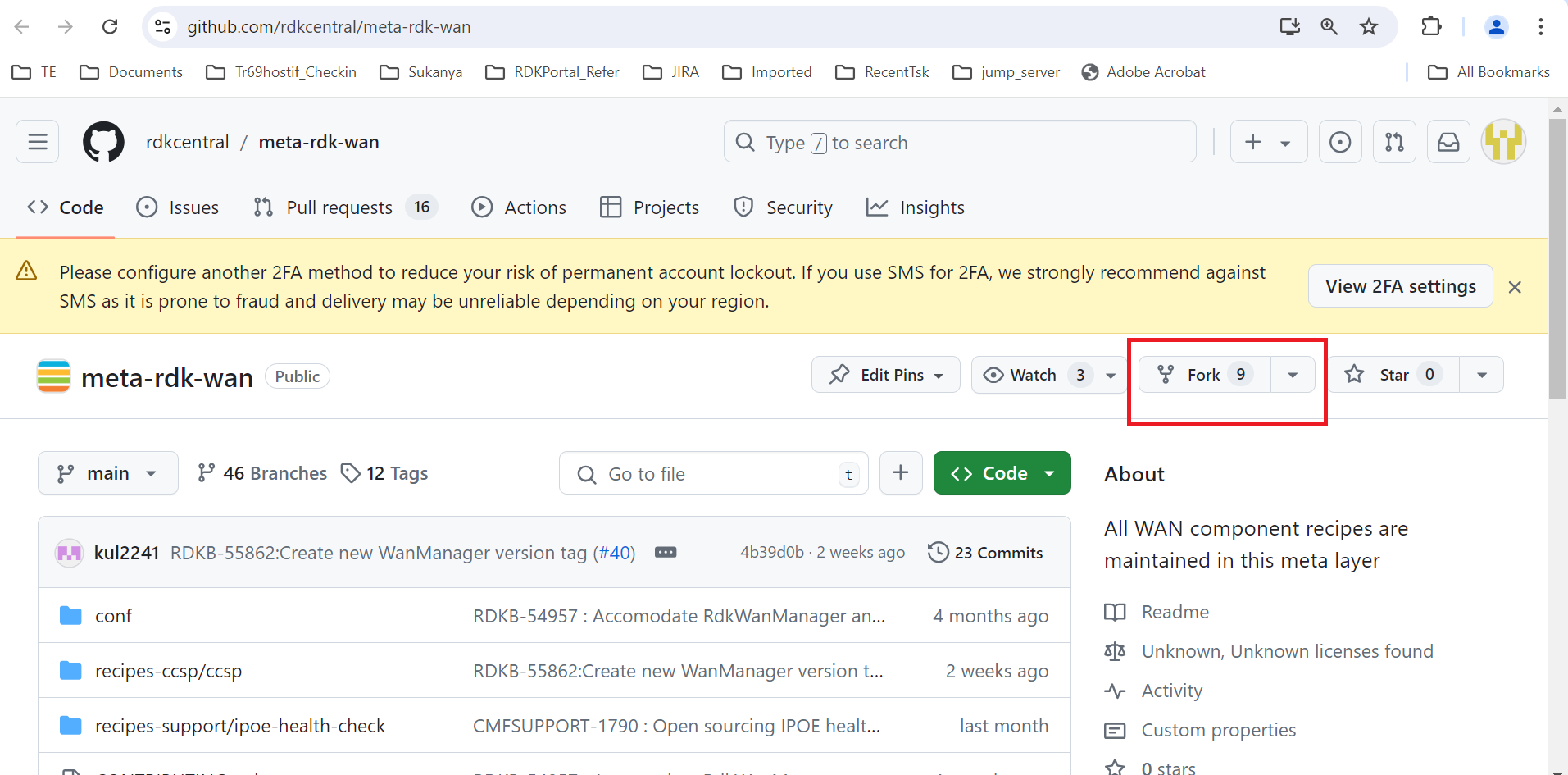Viewport: 1568px width, 775px height.
Task: Open Adobe Acrobat bookmark
Action: click(x=1143, y=72)
